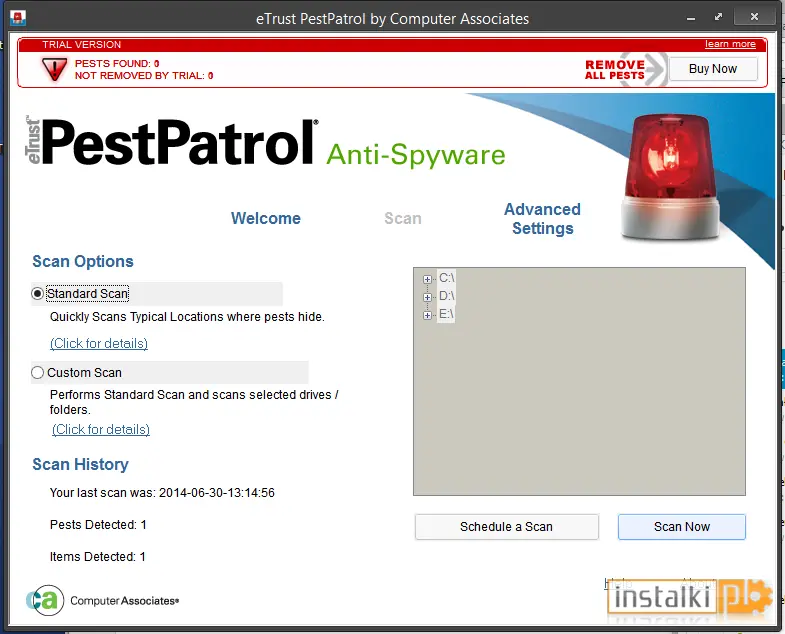Click the Scan Options heading
This screenshot has height=634, width=785.
[x=83, y=261]
